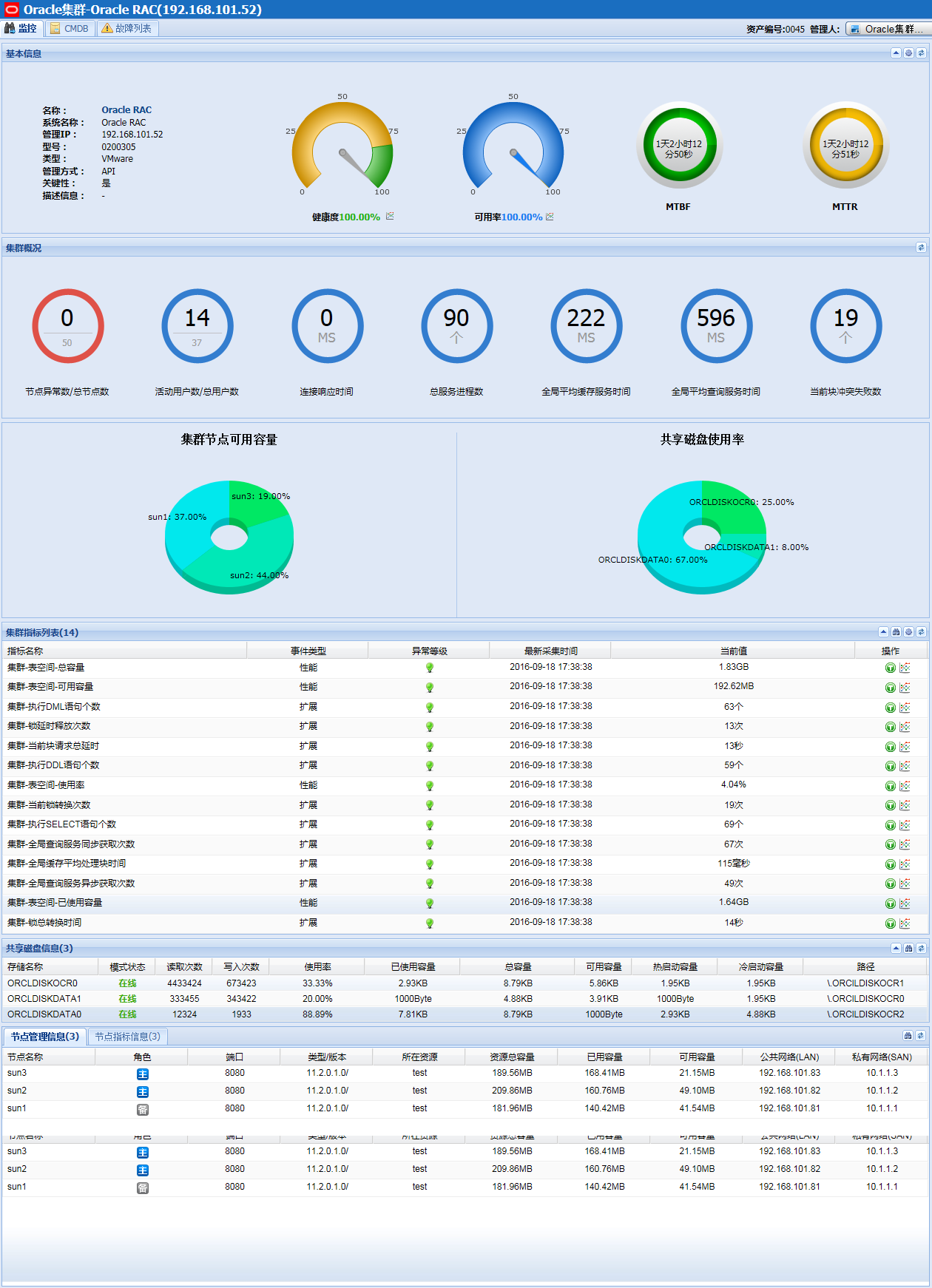
Task: Click green T icon for 集群-执行DML语句个数
Action: tap(891, 708)
